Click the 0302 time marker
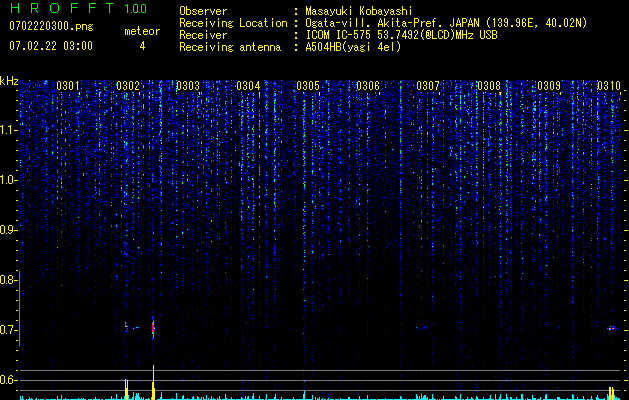629x400 pixels. (x=128, y=85)
